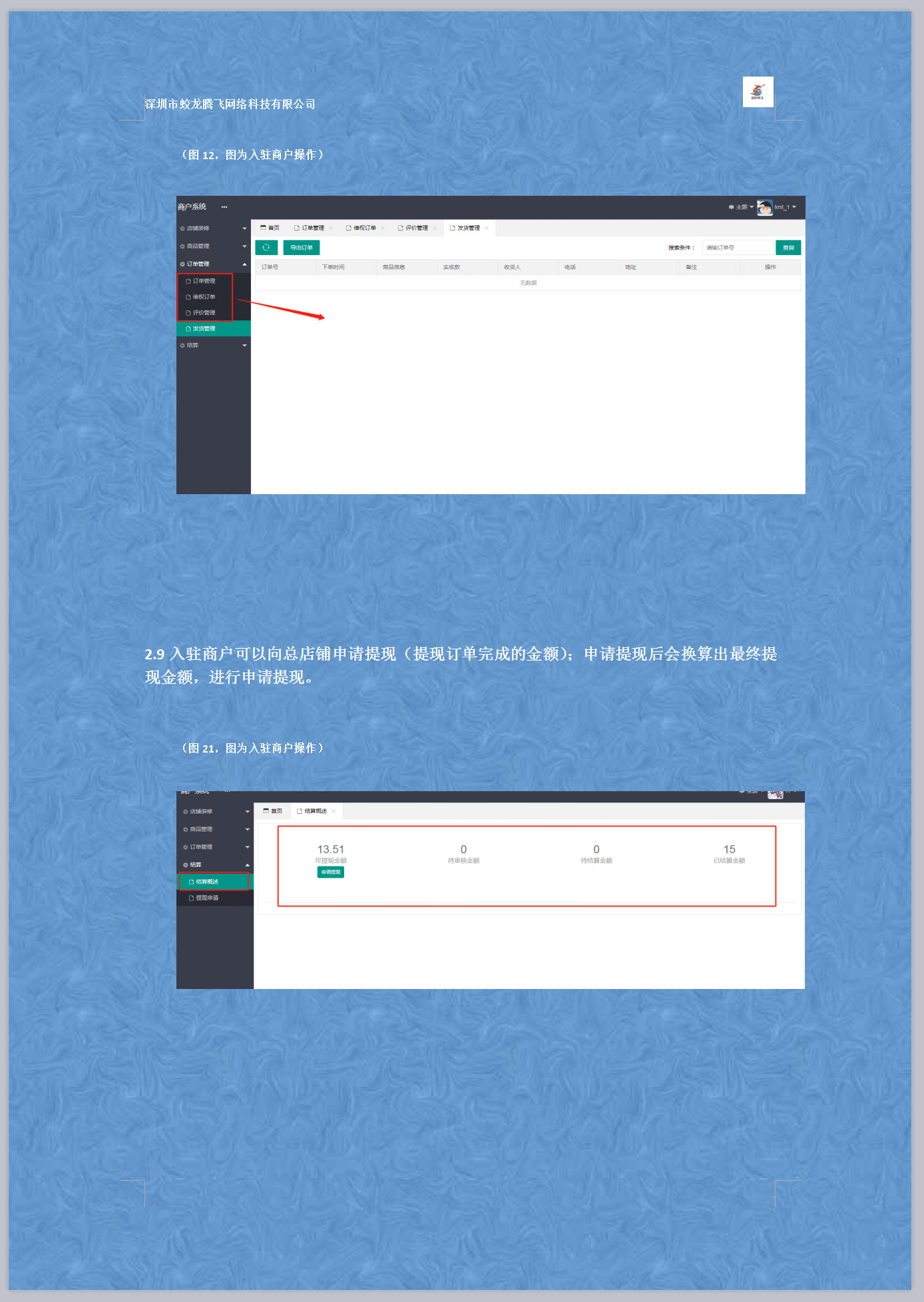Click the green refresh icon button

tap(266, 248)
